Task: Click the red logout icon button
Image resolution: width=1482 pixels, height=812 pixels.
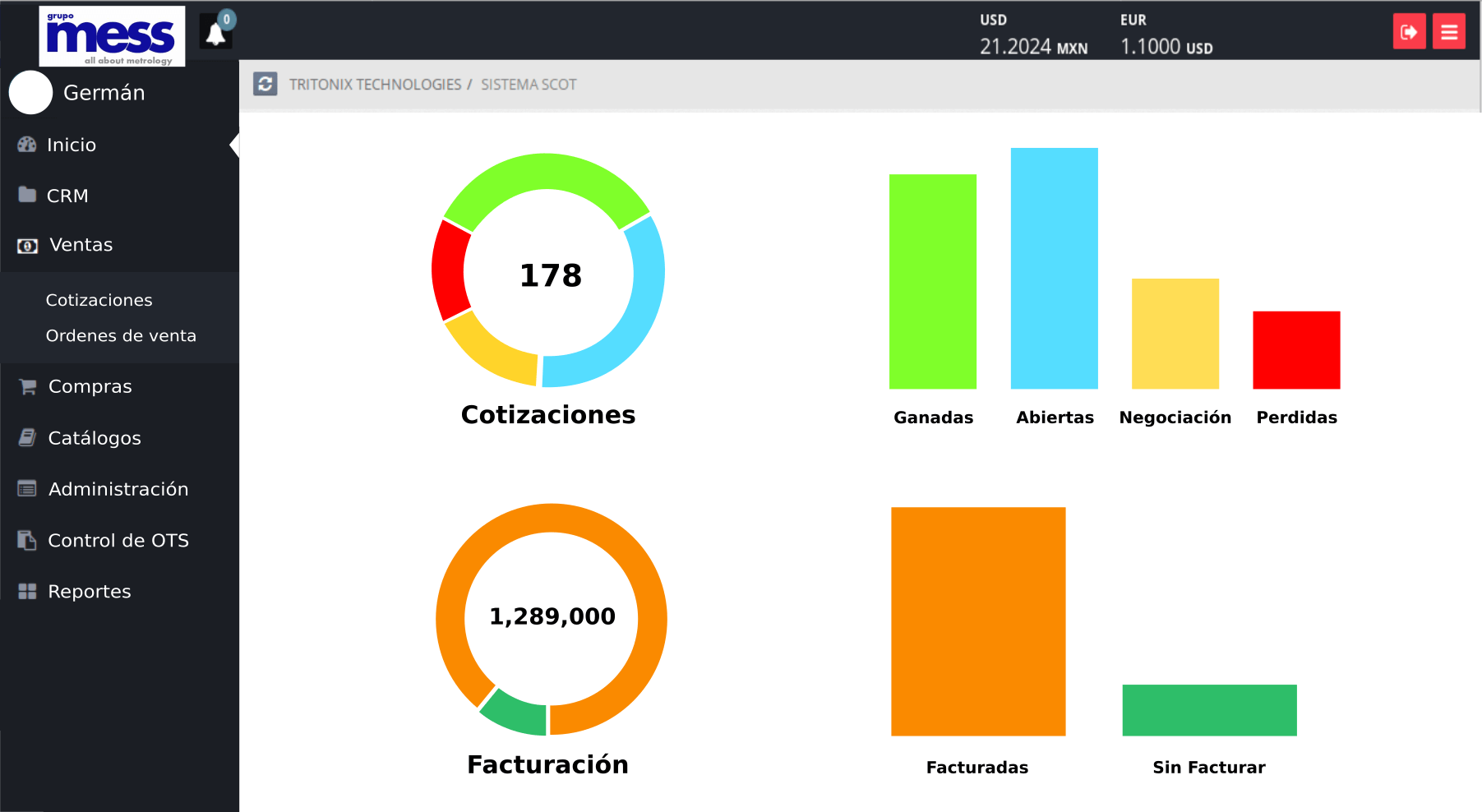Action: click(x=1409, y=32)
